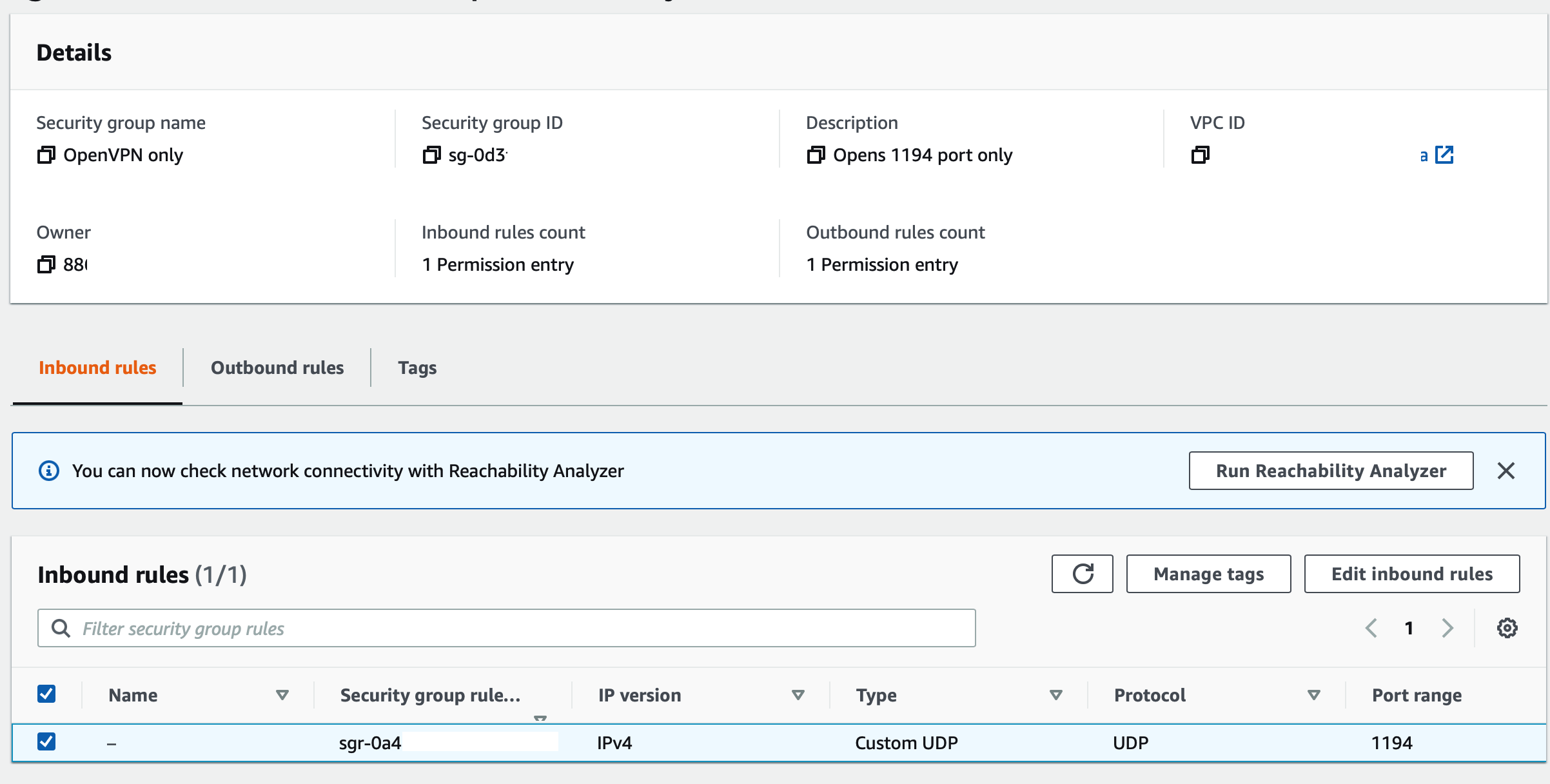This screenshot has width=1550, height=784.
Task: Click the Opens 1194 port only text
Action: [923, 155]
